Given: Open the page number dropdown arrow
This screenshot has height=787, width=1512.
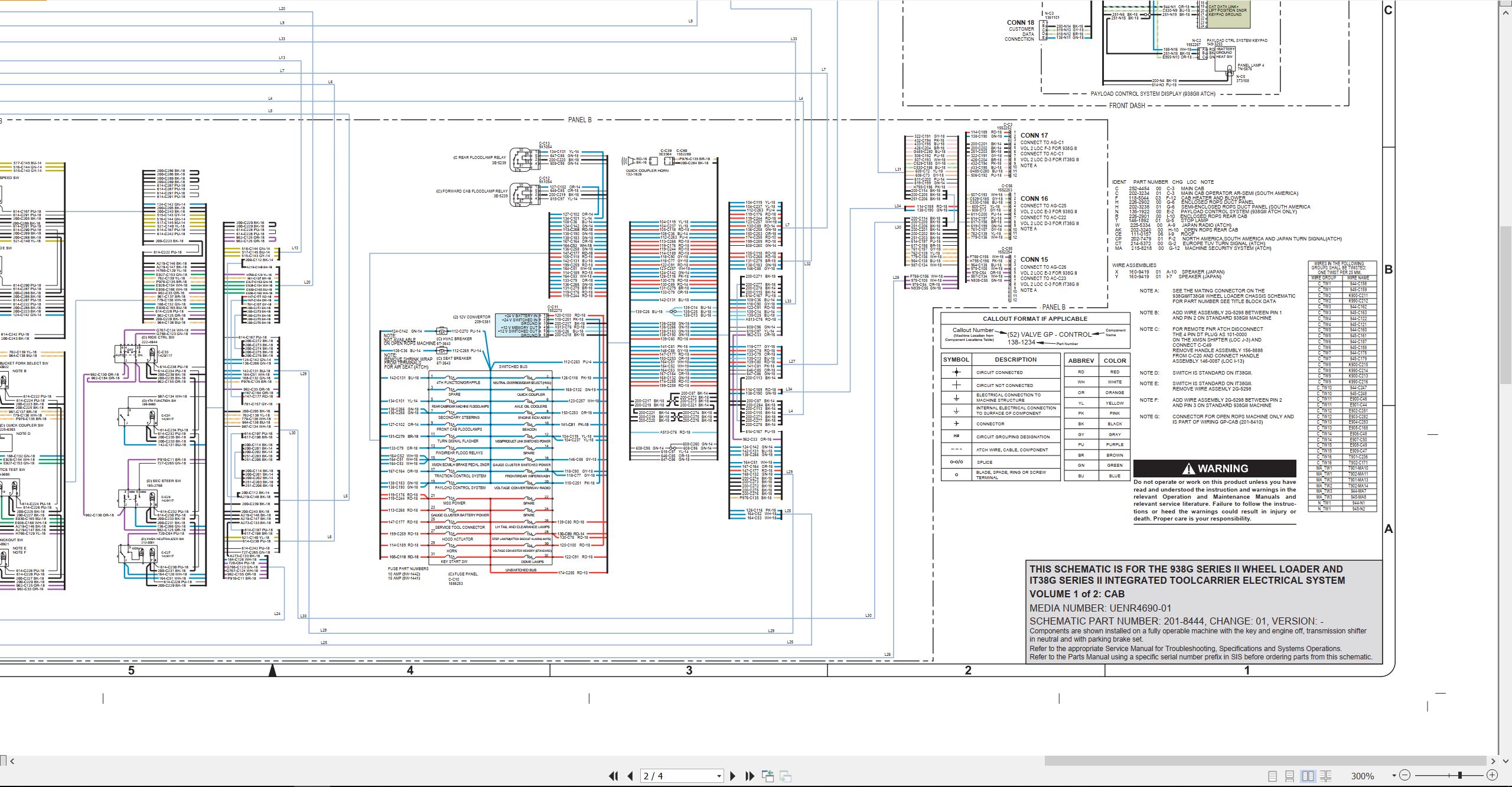Looking at the screenshot, I should pyautogui.click(x=719, y=776).
